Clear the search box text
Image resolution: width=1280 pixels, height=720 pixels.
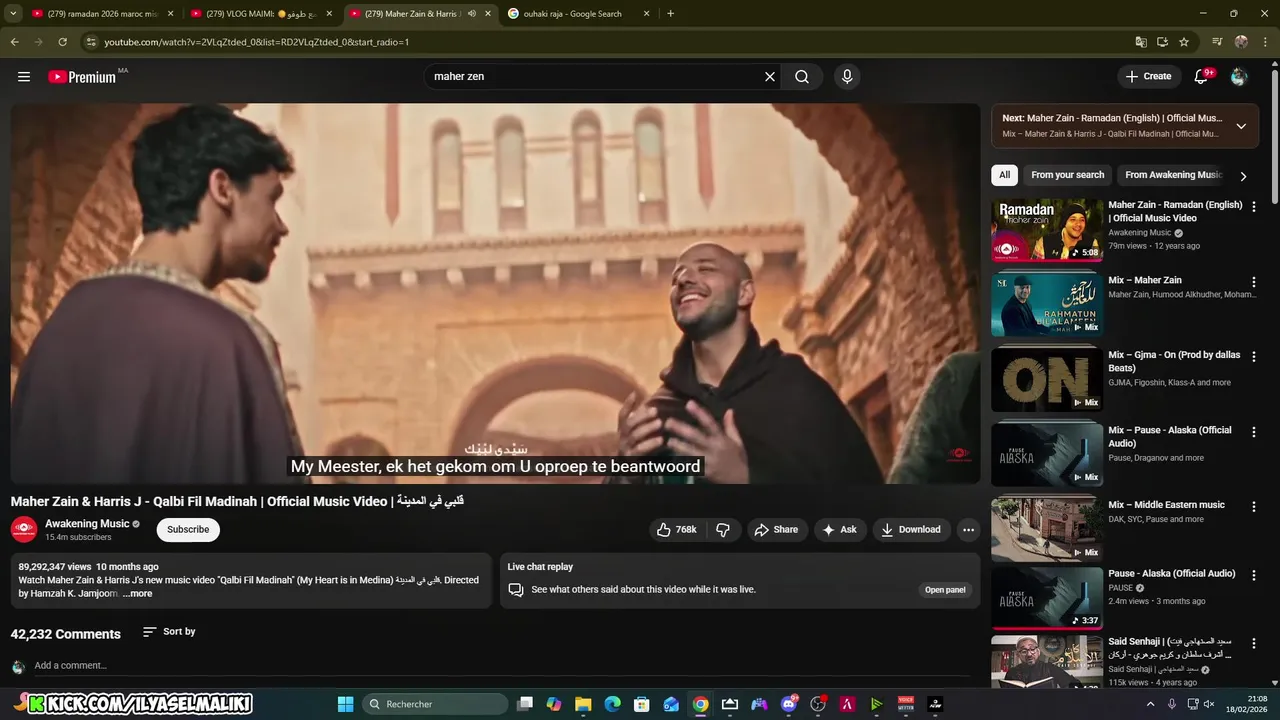click(770, 77)
